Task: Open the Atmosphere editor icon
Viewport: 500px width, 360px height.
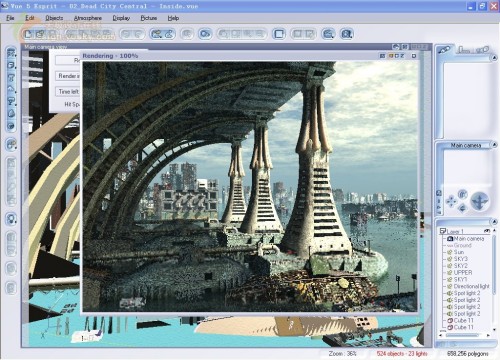Action: pos(169,34)
